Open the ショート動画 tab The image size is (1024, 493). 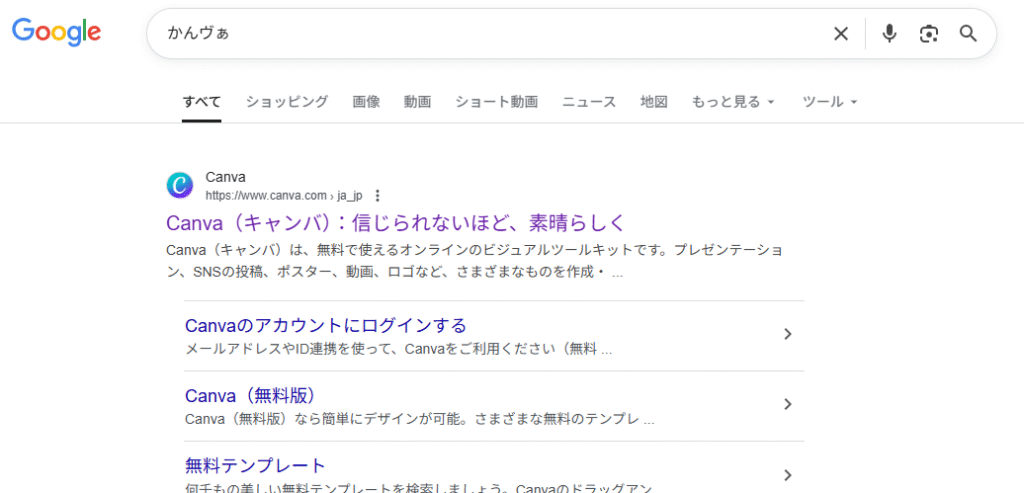click(x=496, y=102)
